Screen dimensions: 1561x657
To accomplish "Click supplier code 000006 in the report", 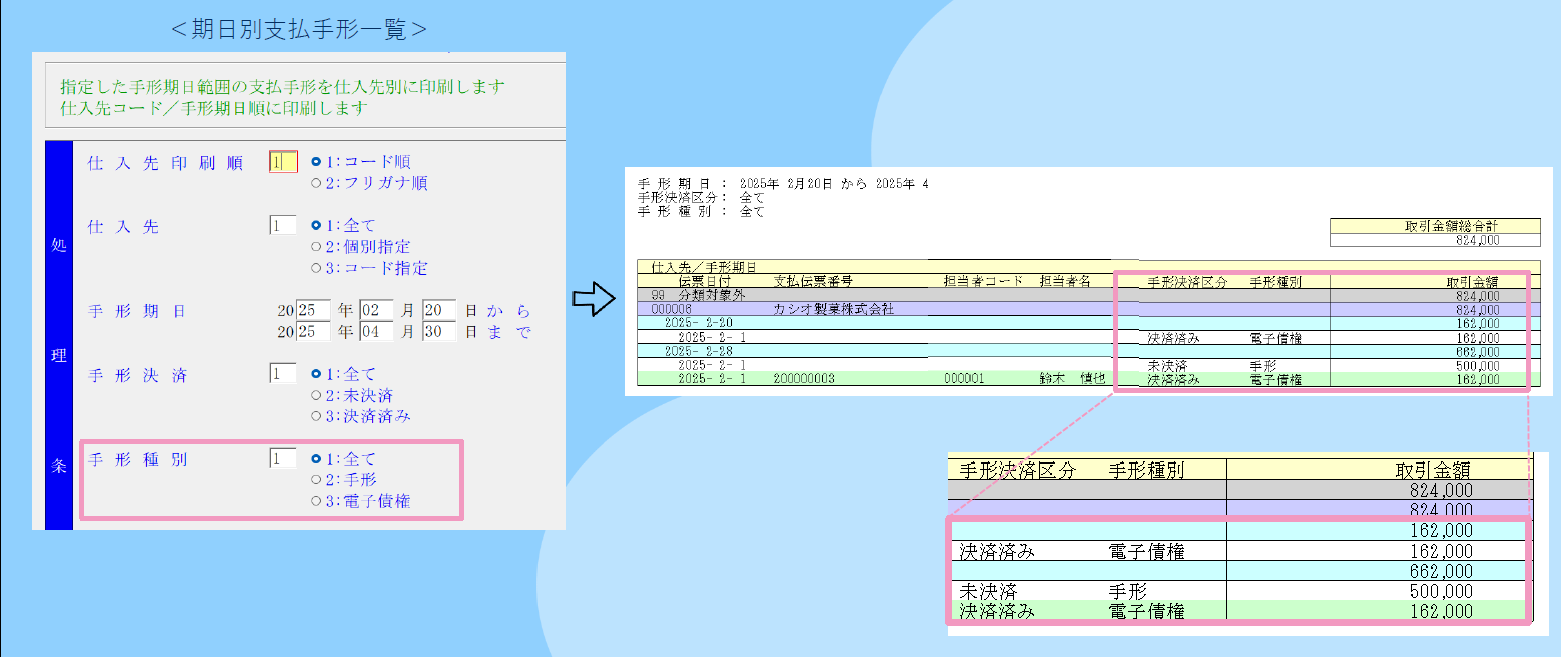I will click(x=671, y=309).
